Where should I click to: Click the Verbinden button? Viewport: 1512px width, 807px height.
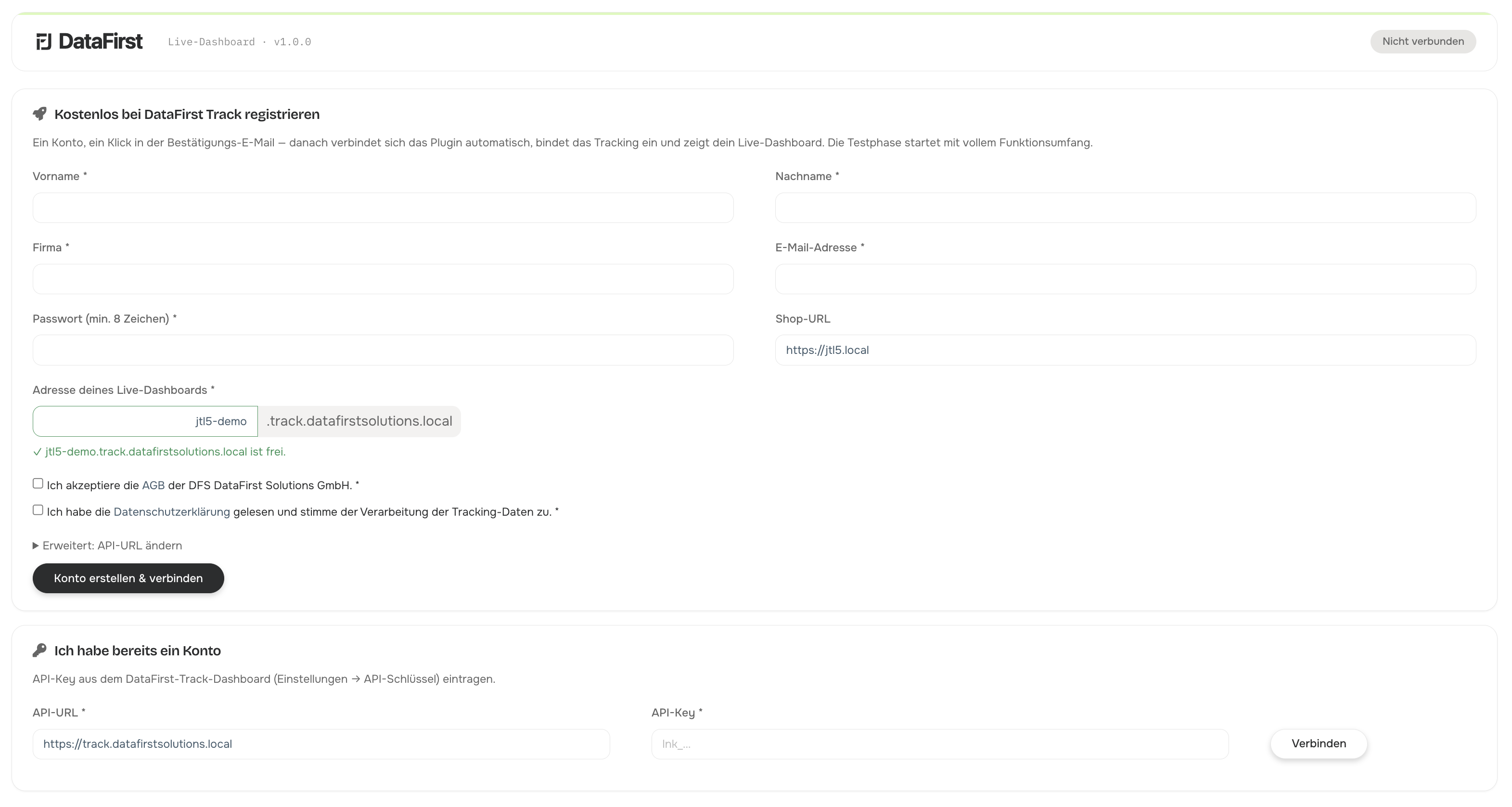pos(1319,743)
